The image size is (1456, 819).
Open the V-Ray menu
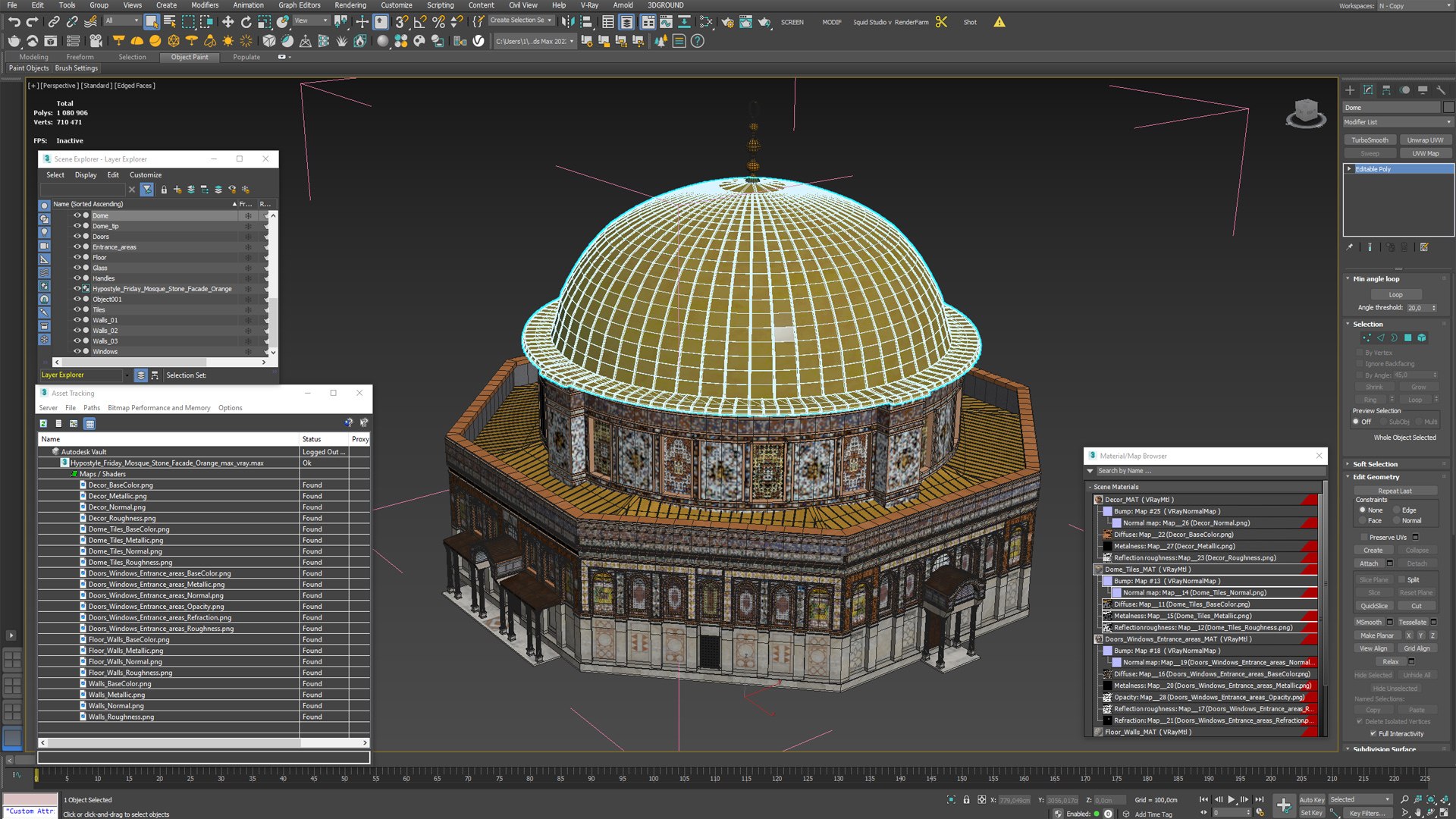click(x=589, y=5)
